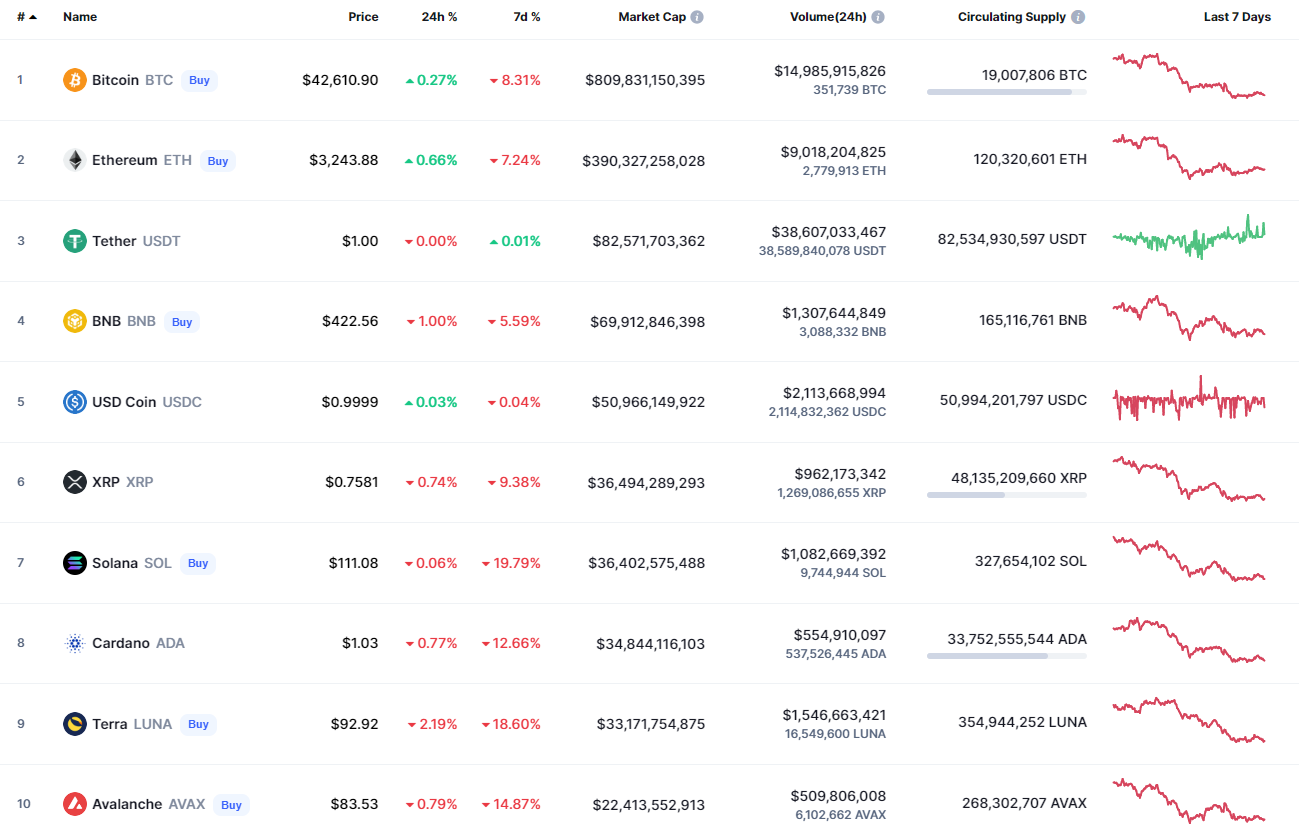This screenshot has height=837, width=1299.
Task: Open Tether's green 7-day sparkline chart
Action: point(1189,238)
